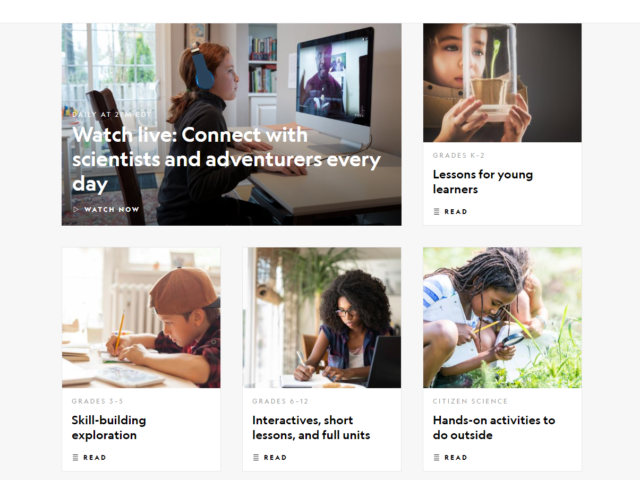Click the play icon beside Watch Now
The height and width of the screenshot is (480, 640).
coord(76,209)
